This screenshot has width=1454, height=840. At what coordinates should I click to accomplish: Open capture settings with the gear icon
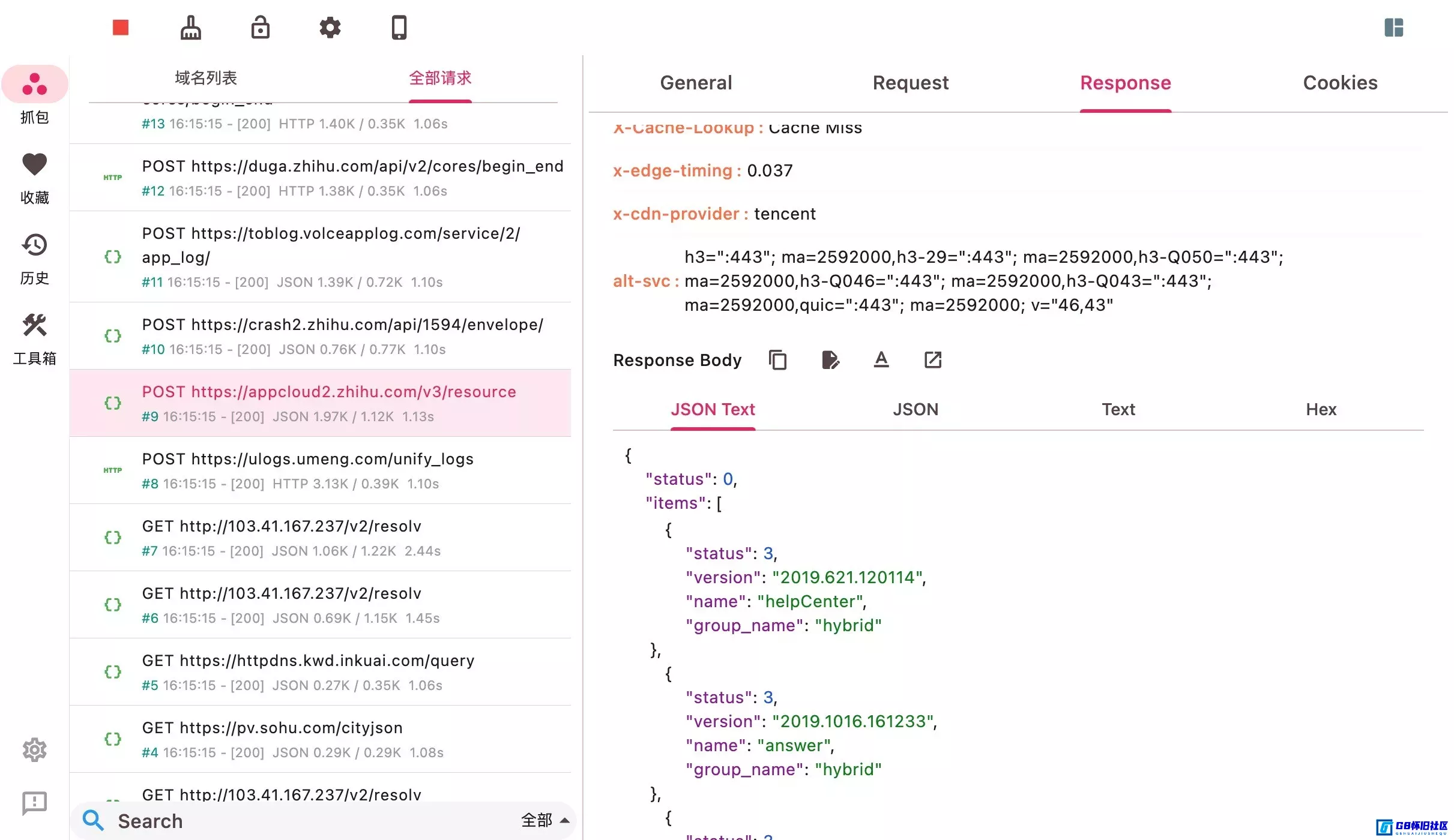(330, 27)
